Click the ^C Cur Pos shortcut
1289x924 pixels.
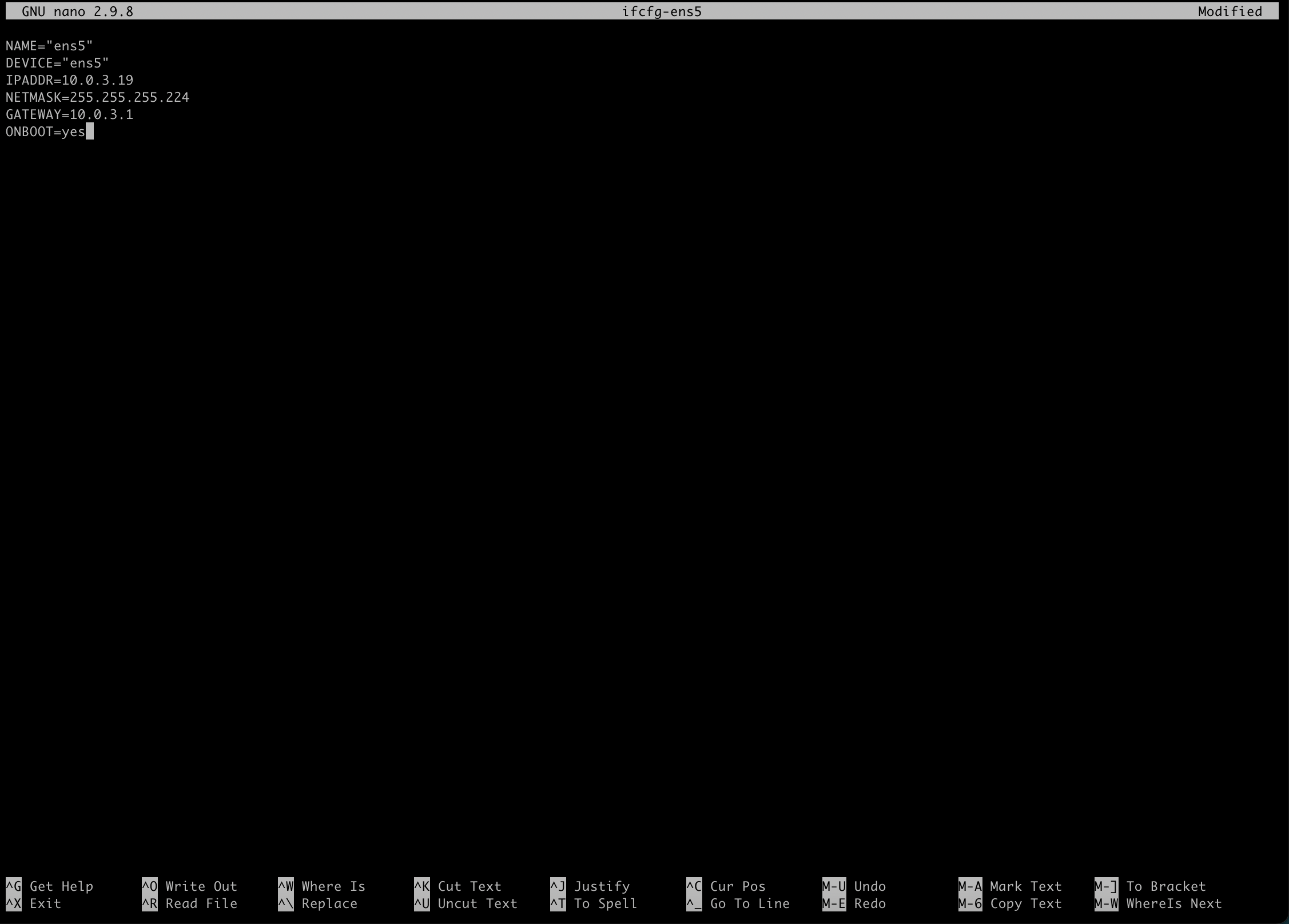[726, 886]
